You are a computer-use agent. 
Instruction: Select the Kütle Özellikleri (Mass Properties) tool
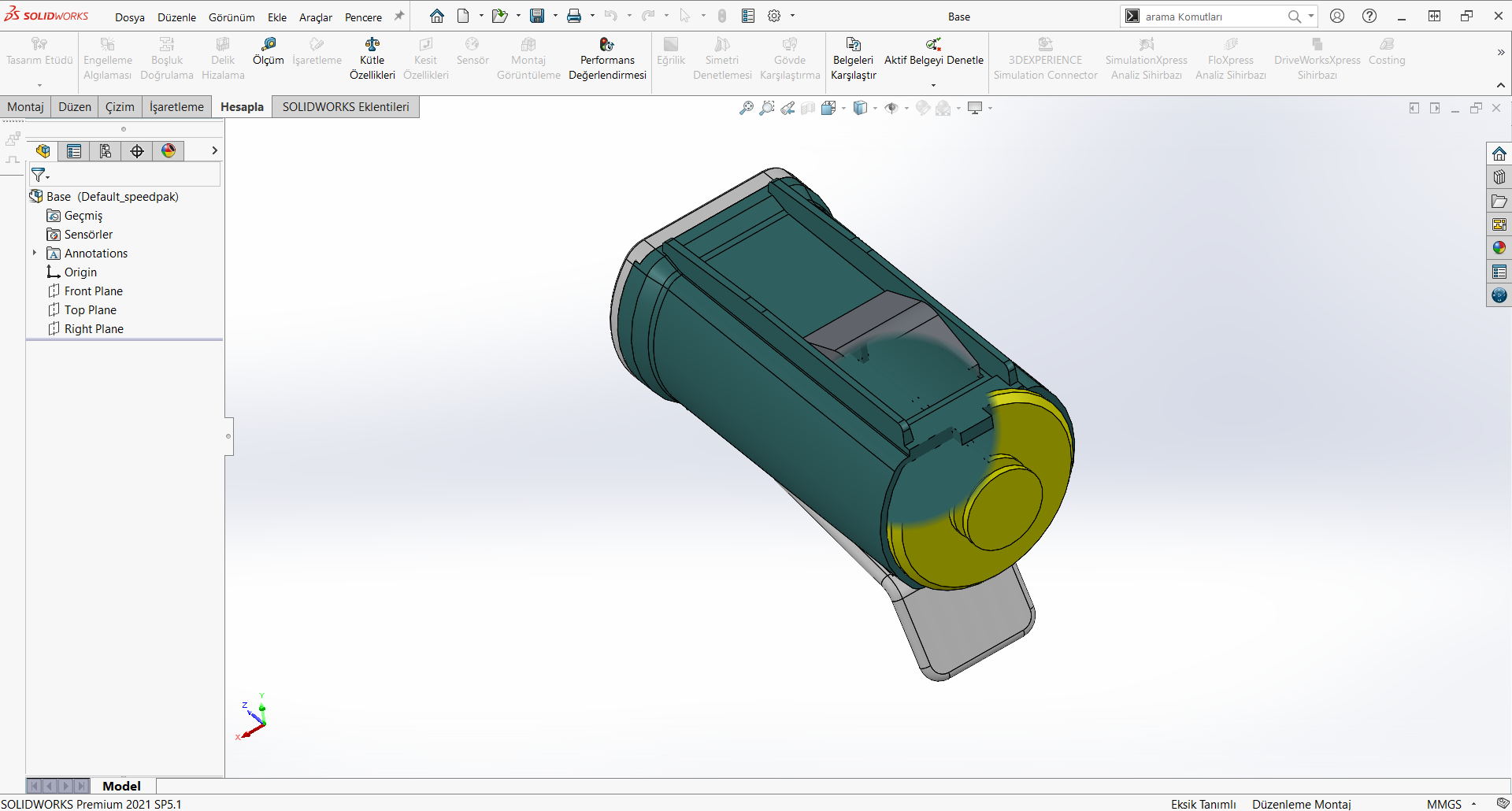pyautogui.click(x=372, y=55)
